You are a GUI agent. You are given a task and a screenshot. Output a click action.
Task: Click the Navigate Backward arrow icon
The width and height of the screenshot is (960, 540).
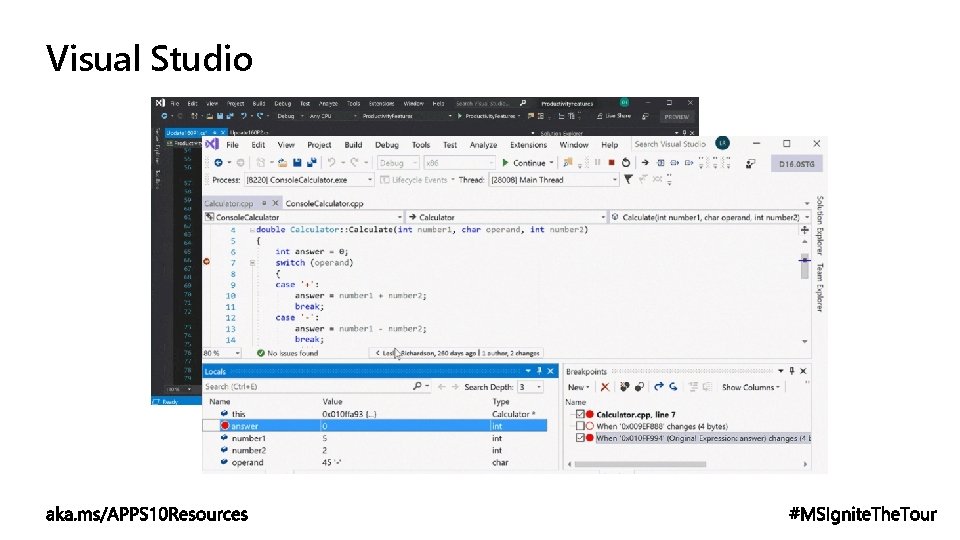point(218,163)
